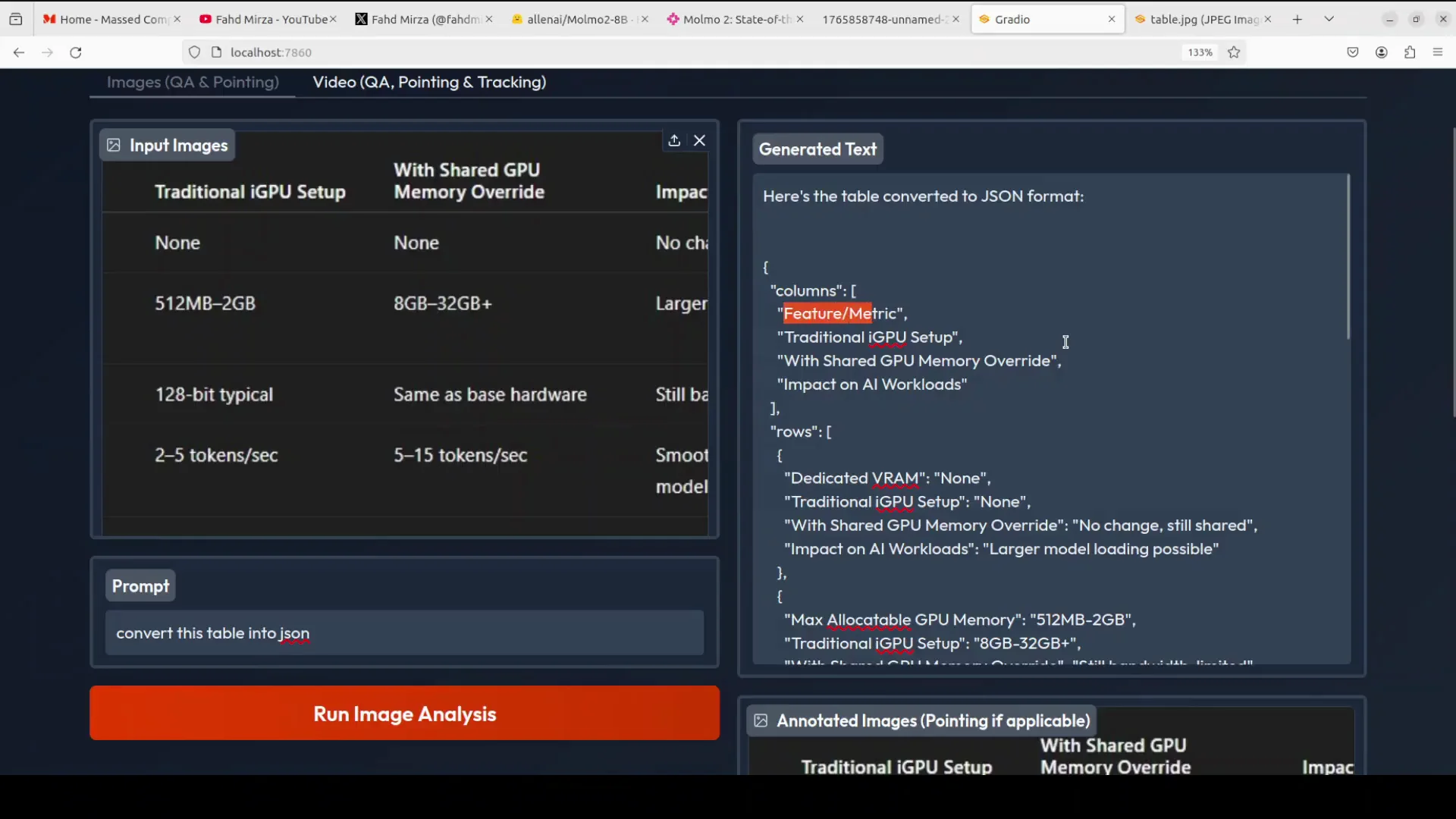1456x819 pixels.
Task: Select the Images (QA & Pointing) tab
Action: coord(193,82)
